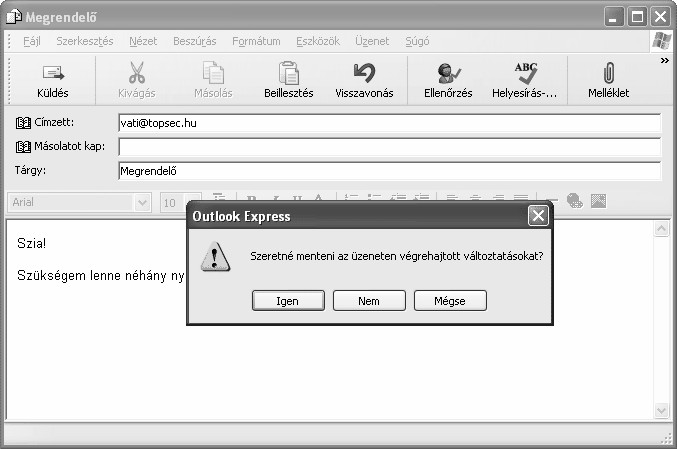Image resolution: width=677 pixels, height=449 pixels.
Task: Click the Küldés send icon
Action: click(53, 73)
